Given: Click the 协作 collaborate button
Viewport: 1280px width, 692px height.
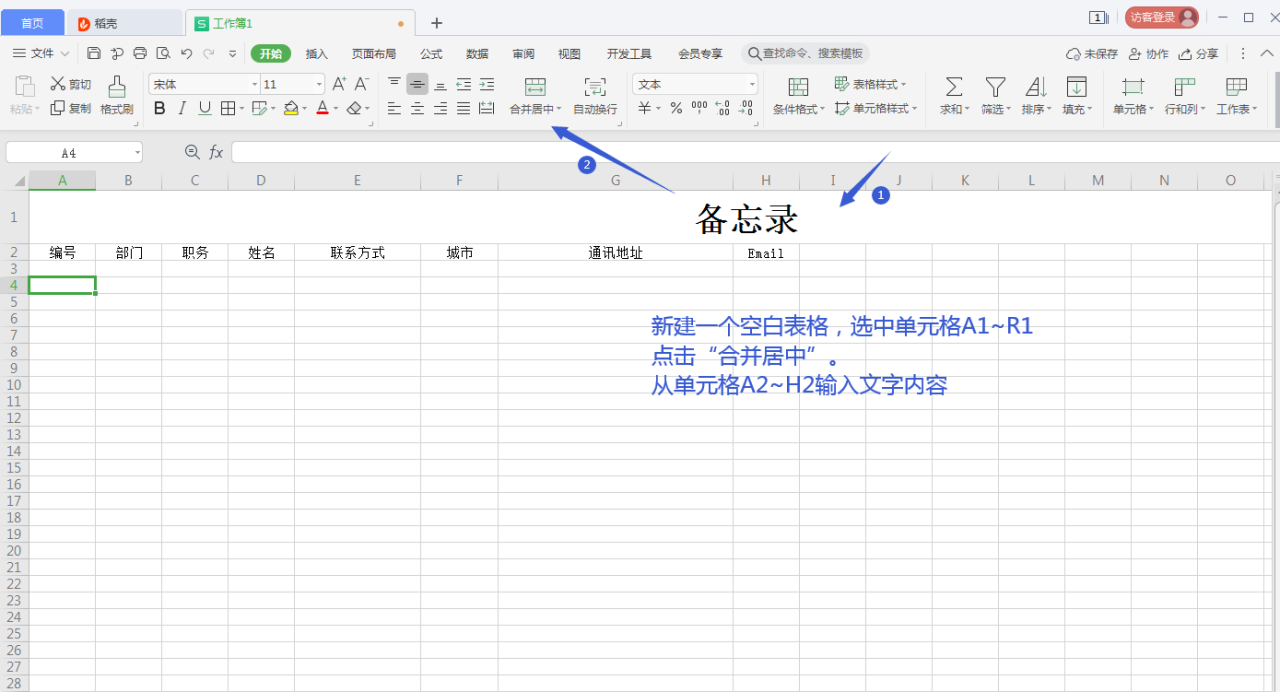Looking at the screenshot, I should click(1148, 54).
